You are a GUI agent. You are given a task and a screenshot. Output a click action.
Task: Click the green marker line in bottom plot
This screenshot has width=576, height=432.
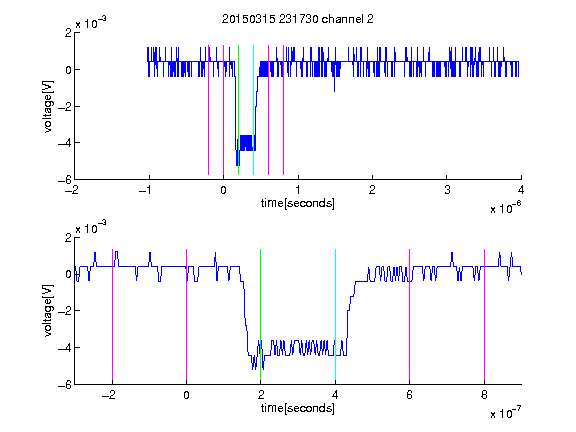(x=260, y=315)
